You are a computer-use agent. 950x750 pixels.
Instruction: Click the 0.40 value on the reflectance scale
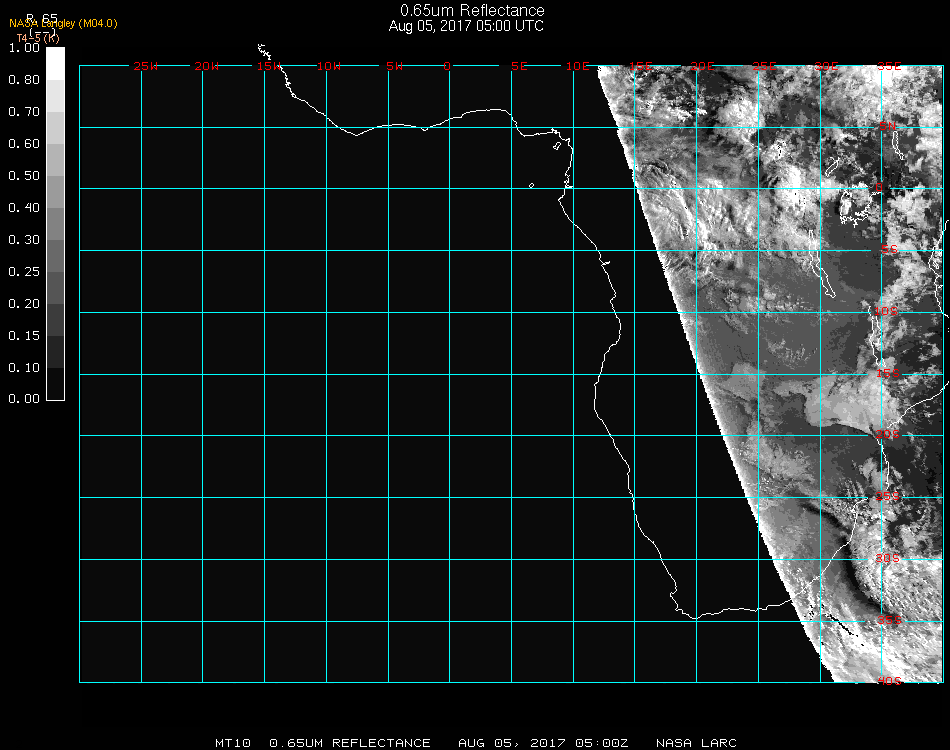(x=24, y=208)
